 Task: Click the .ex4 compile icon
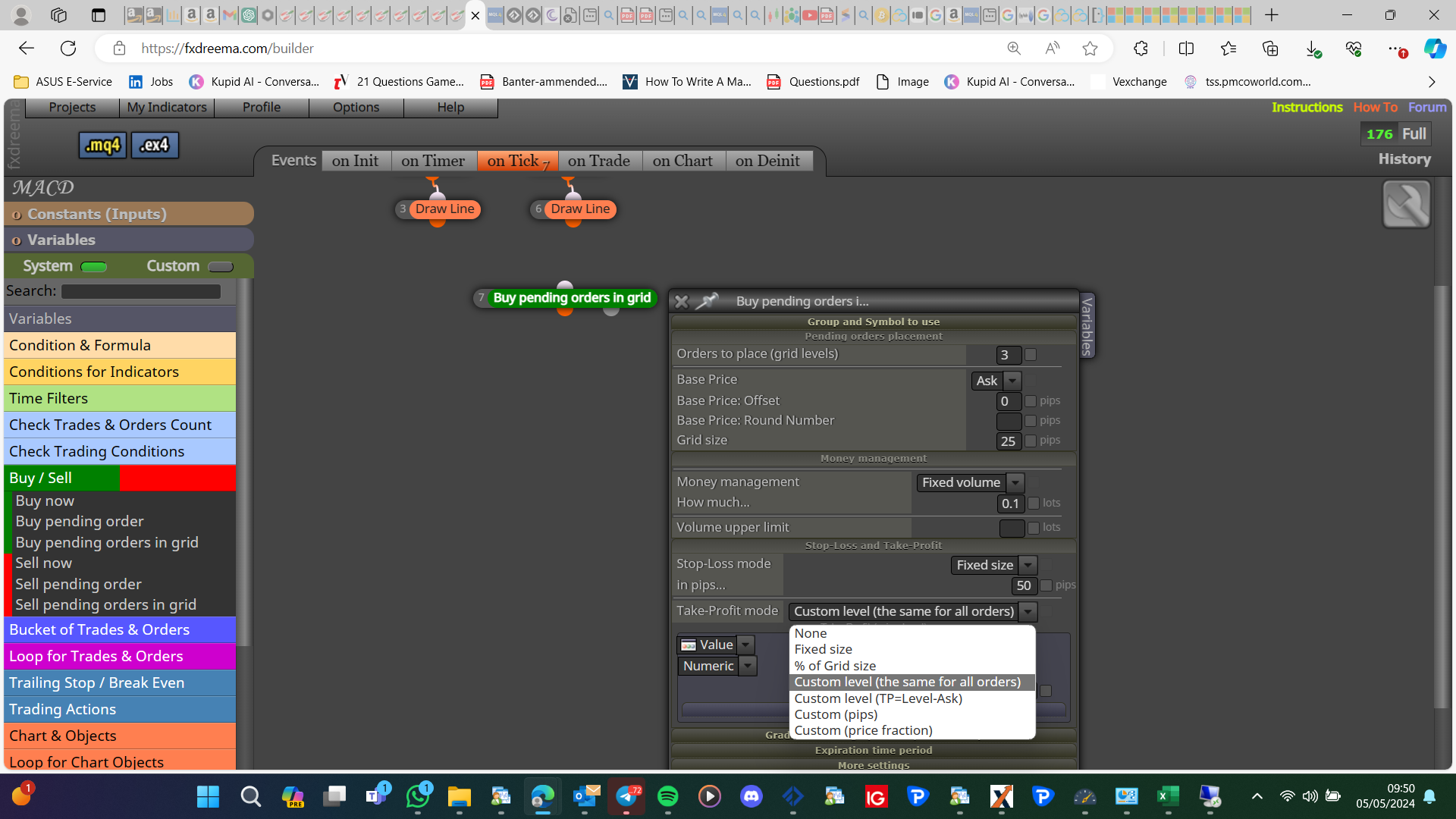pyautogui.click(x=155, y=145)
